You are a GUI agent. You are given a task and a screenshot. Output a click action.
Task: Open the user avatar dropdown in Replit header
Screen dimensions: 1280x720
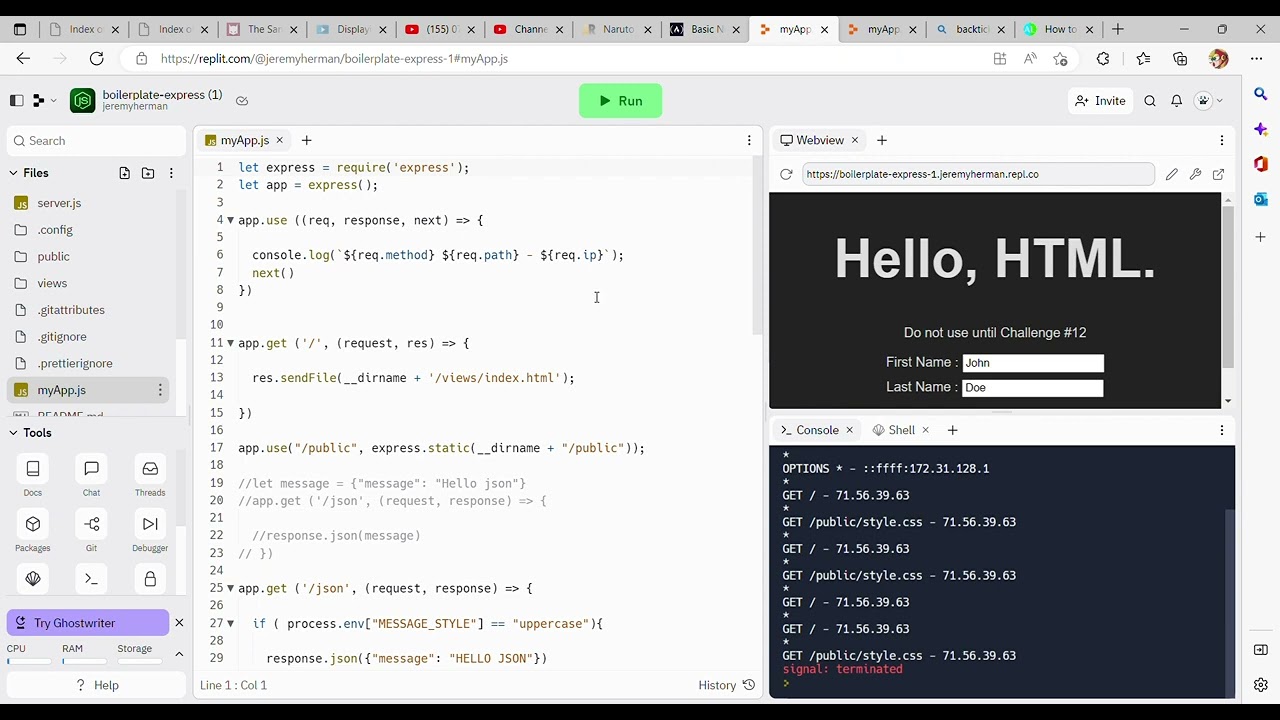(x=1210, y=101)
